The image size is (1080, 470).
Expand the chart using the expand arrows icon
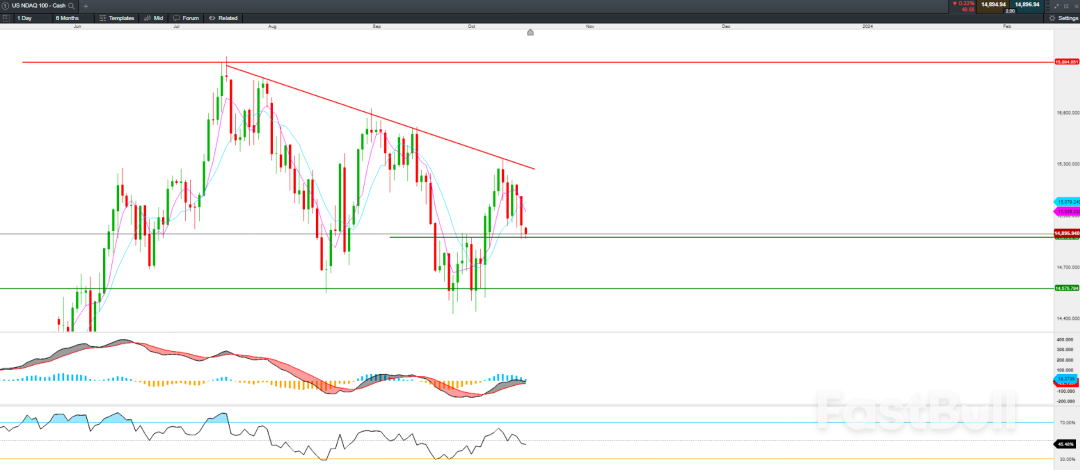[x=1055, y=6]
